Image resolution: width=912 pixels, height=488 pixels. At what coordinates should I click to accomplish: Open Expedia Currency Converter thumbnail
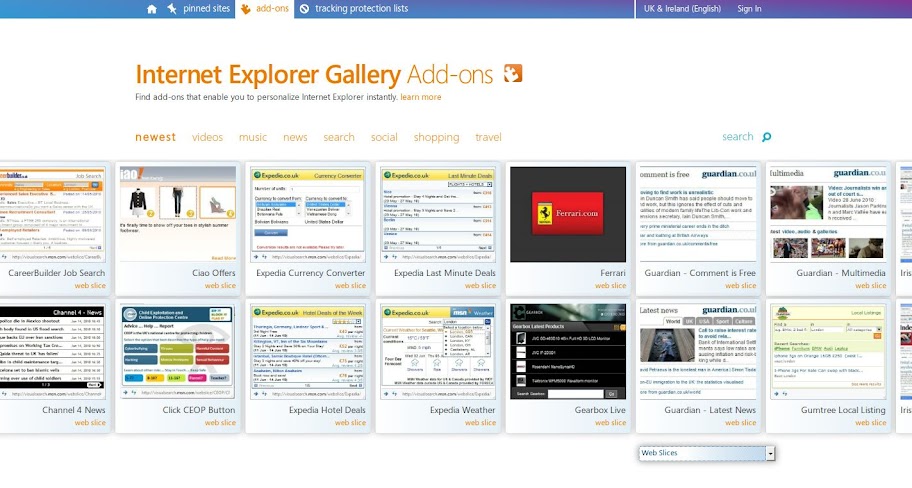click(308, 214)
